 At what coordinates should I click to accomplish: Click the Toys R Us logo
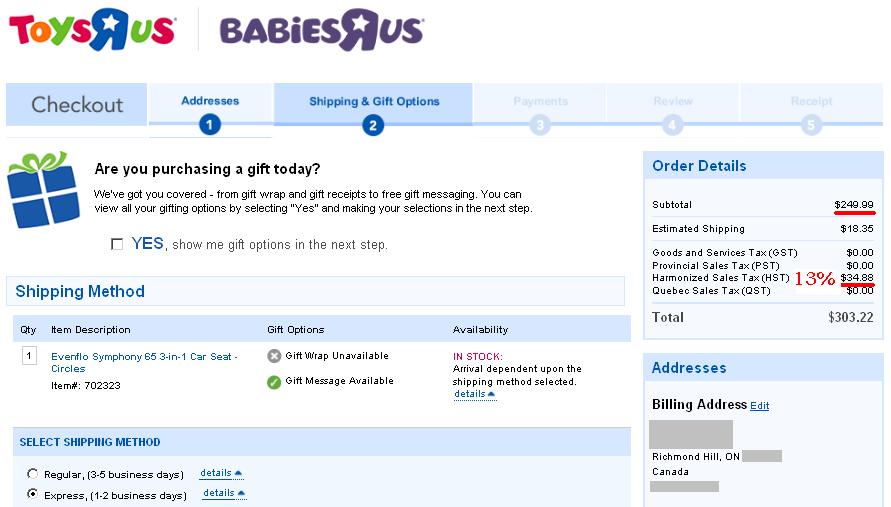(x=92, y=29)
